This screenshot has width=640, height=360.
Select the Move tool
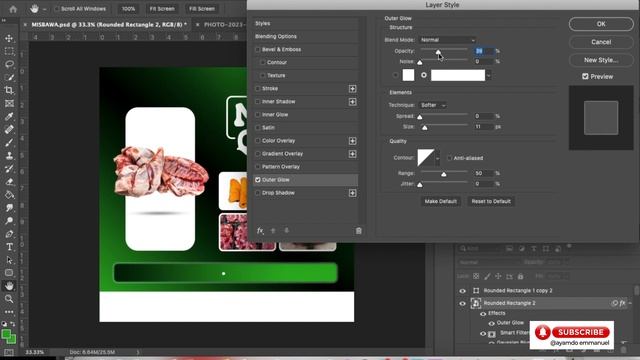tap(9, 38)
